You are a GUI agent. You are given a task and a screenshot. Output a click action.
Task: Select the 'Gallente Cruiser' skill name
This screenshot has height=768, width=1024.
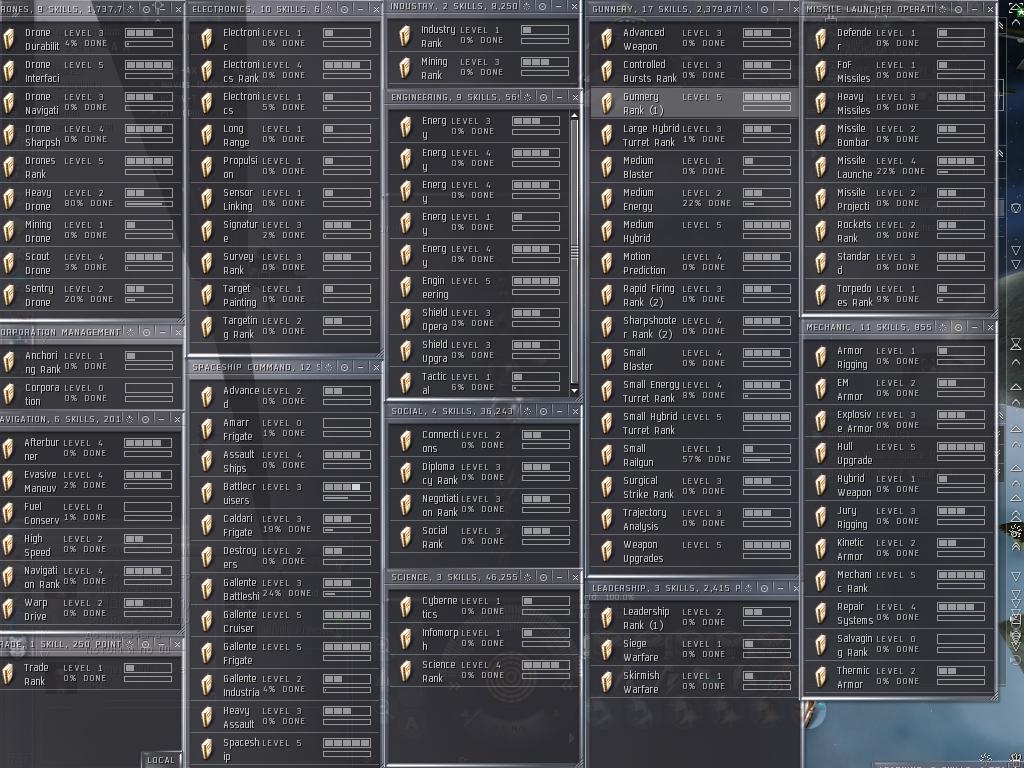coord(240,621)
